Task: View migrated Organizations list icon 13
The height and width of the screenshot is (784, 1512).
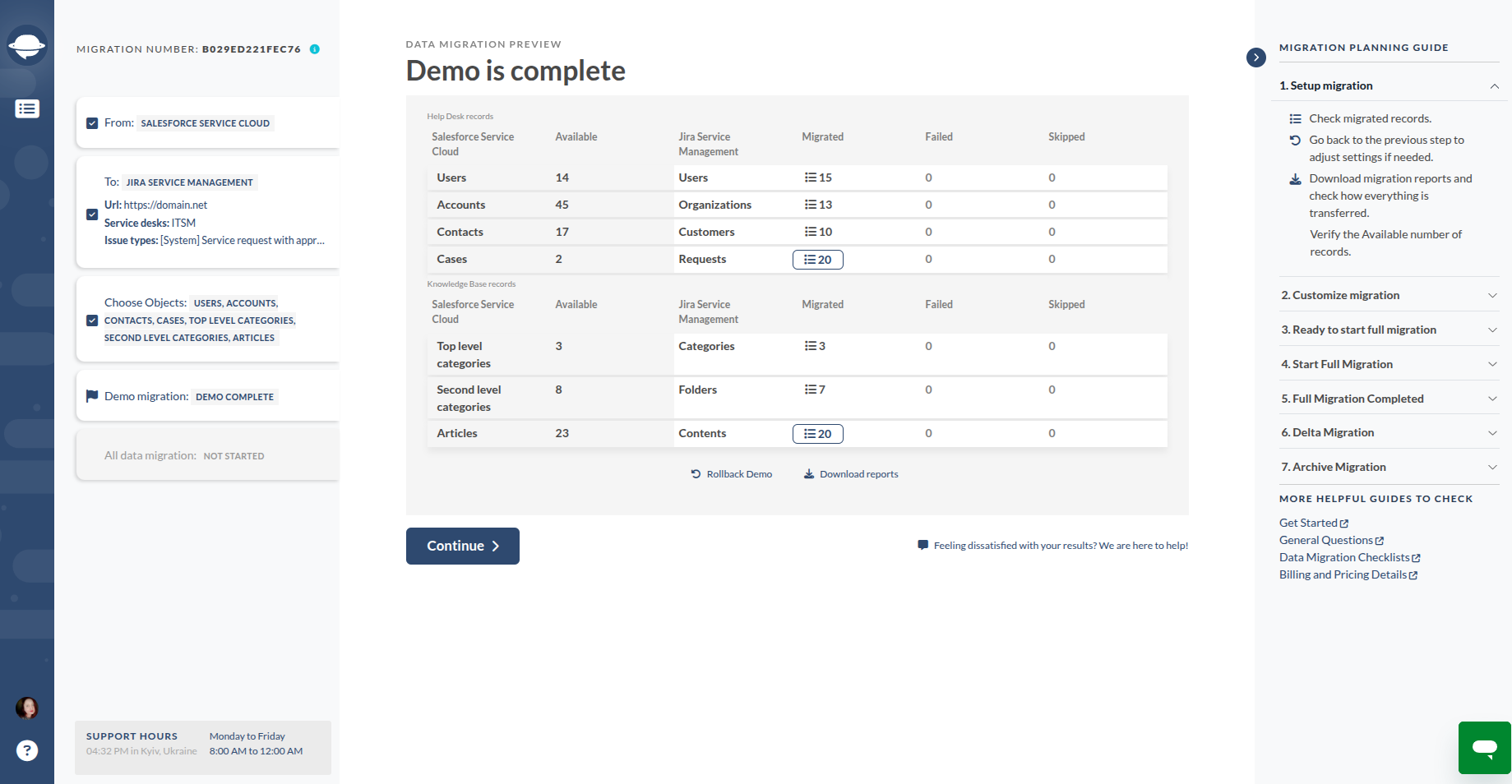Action: click(x=818, y=205)
